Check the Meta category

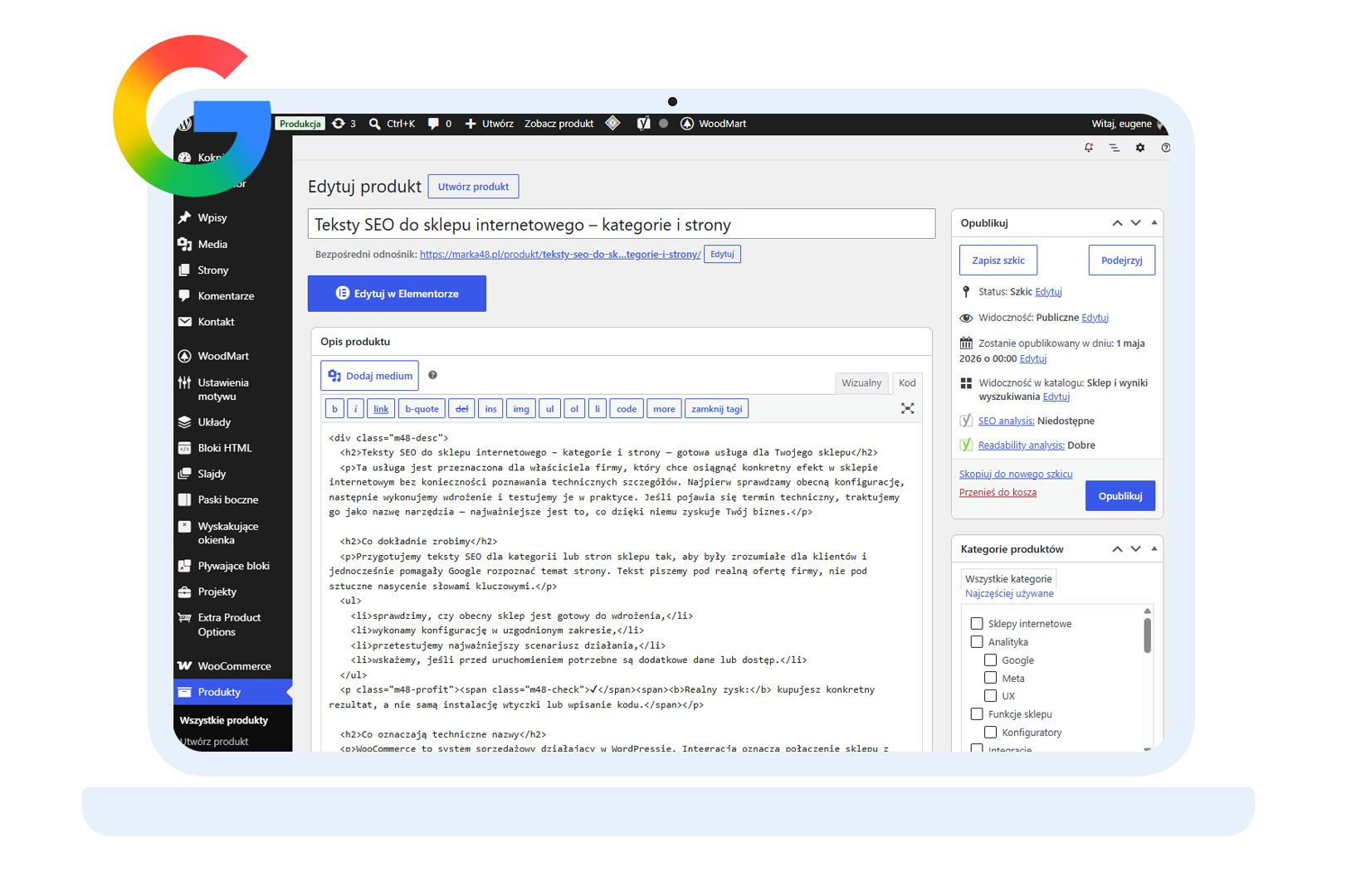[x=990, y=678]
